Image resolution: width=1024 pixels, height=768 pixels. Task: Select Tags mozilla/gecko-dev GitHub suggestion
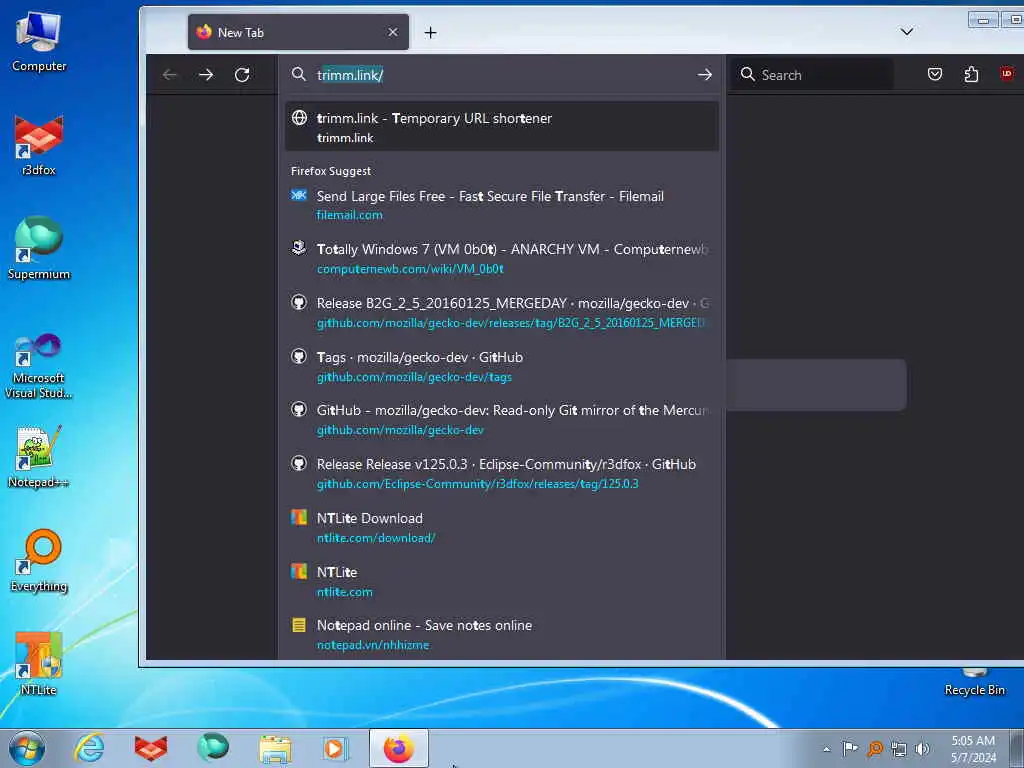click(x=502, y=366)
